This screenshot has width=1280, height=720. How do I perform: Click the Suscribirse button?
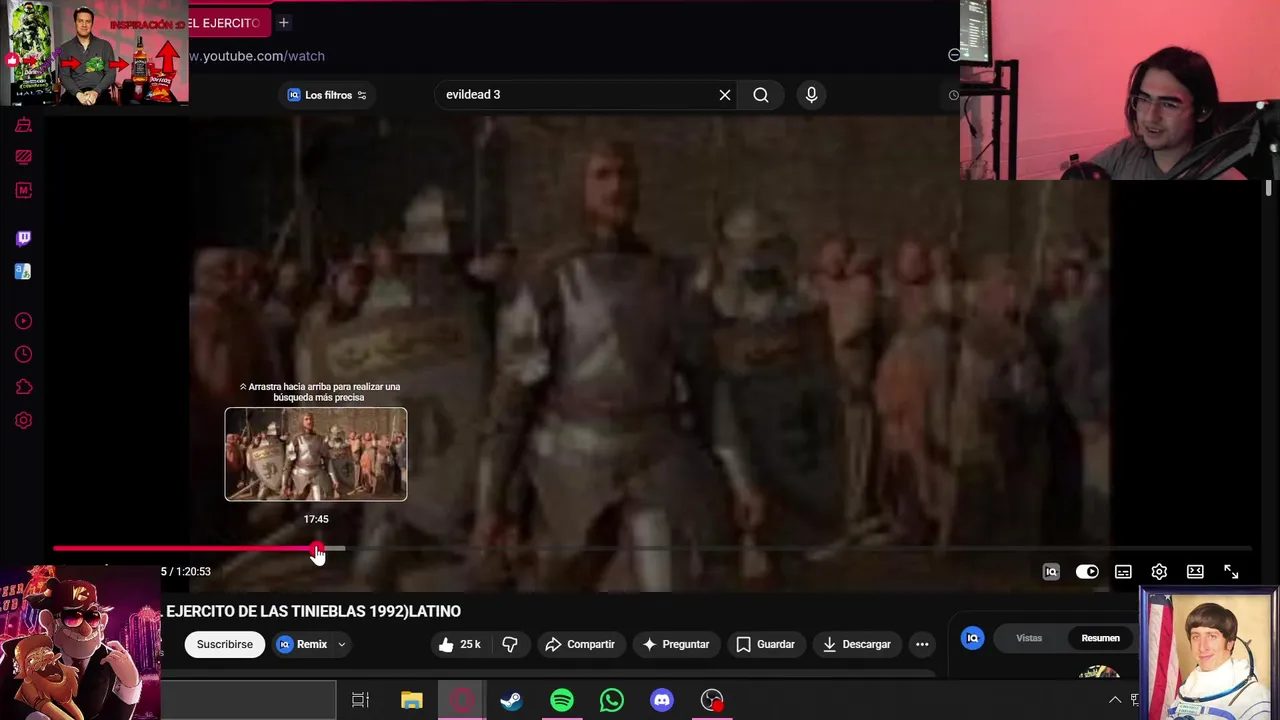click(225, 645)
